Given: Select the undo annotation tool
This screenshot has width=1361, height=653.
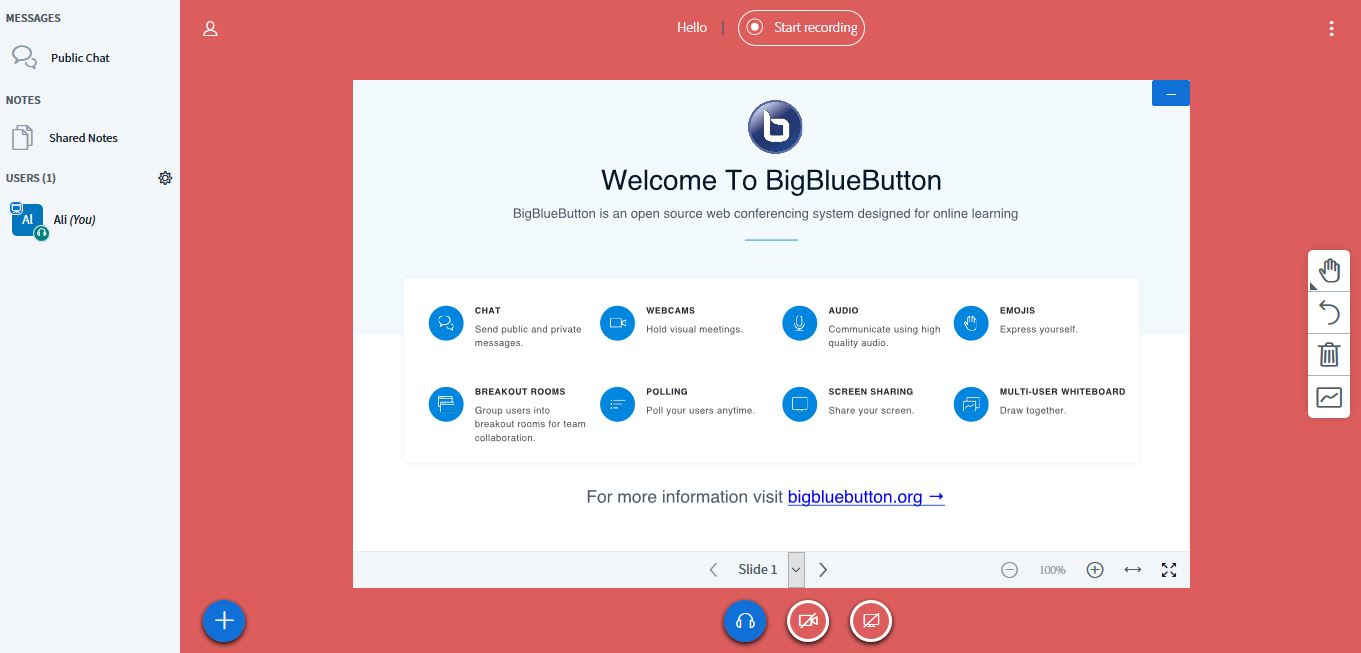Looking at the screenshot, I should click(x=1328, y=312).
